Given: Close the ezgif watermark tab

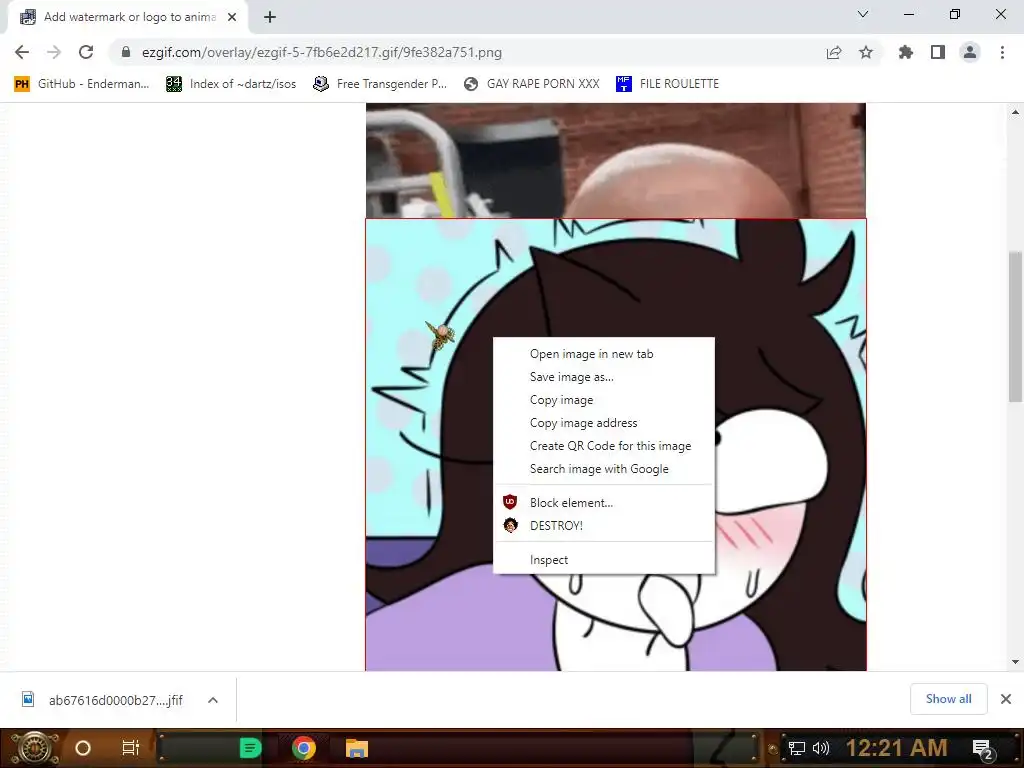Looking at the screenshot, I should (232, 17).
